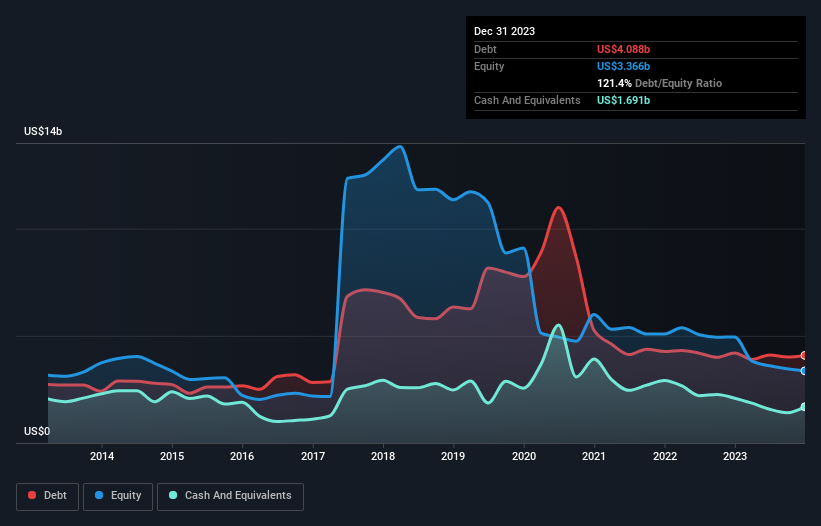Image resolution: width=821 pixels, height=526 pixels.
Task: Click the 2016 x-axis label
Action: click(242, 456)
